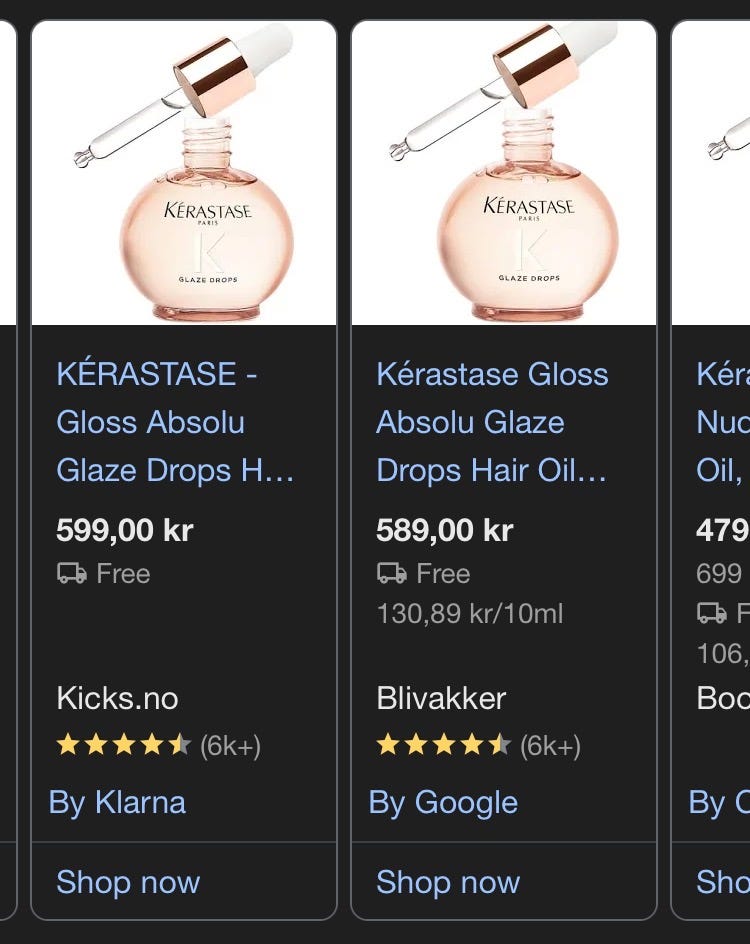Select the 599,00 kr price
The image size is (750, 944).
pyautogui.click(x=125, y=530)
